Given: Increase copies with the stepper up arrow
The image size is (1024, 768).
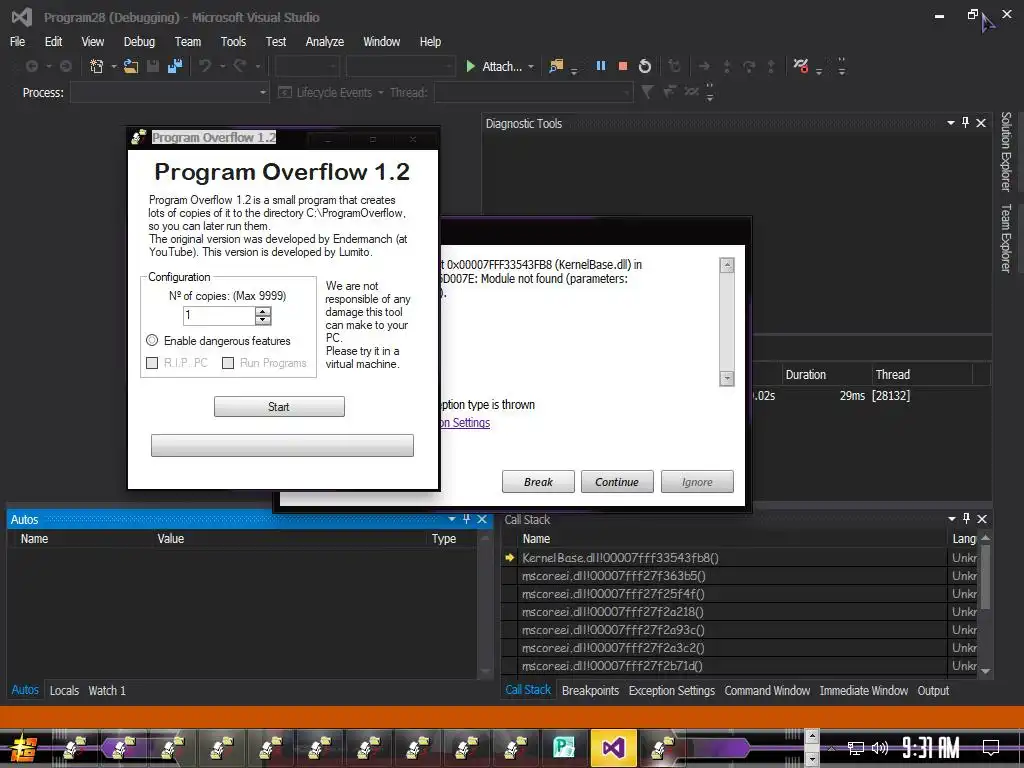Looking at the screenshot, I should coord(263,311).
